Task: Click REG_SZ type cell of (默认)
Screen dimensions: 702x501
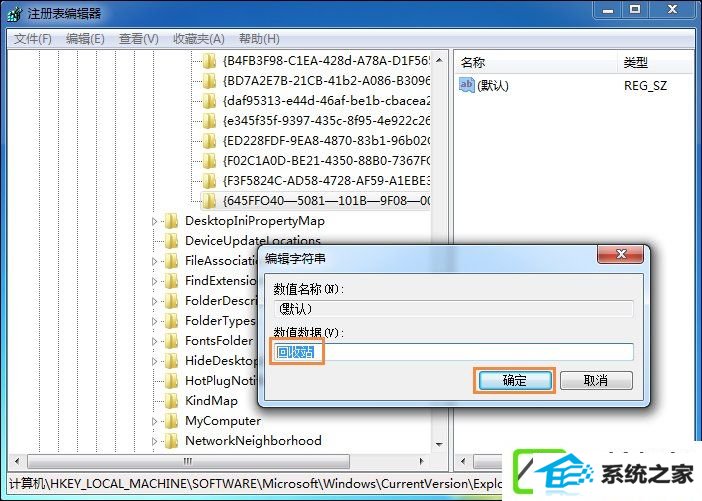Action: [x=645, y=86]
